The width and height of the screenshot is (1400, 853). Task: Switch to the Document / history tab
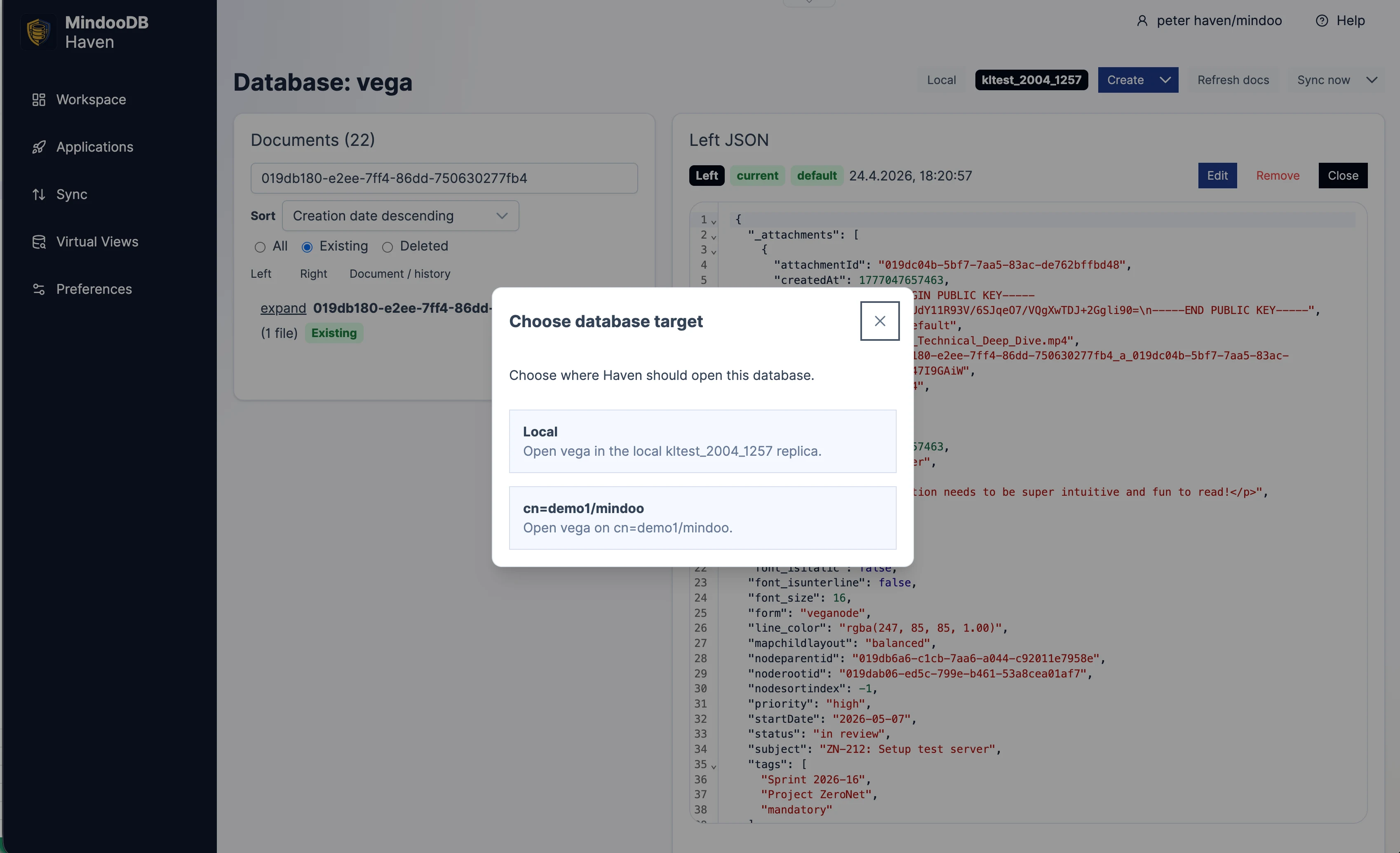[400, 274]
